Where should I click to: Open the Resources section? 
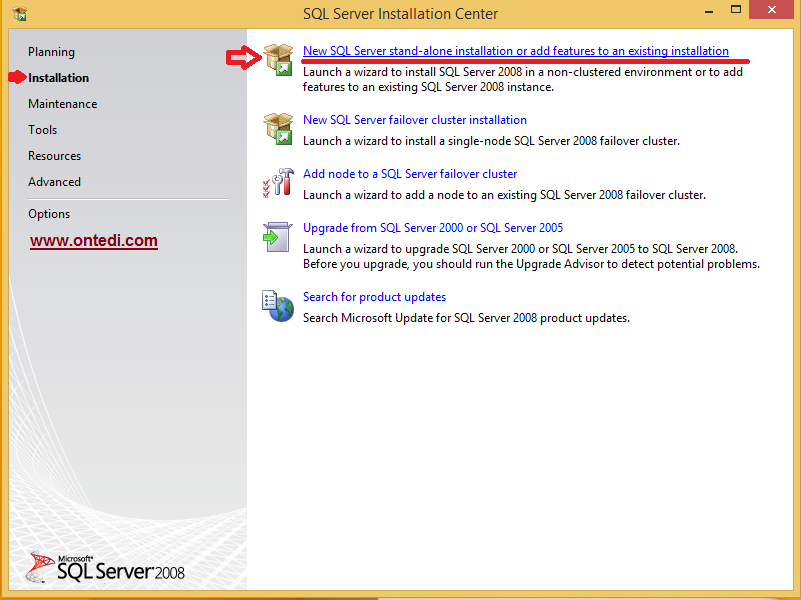point(55,156)
